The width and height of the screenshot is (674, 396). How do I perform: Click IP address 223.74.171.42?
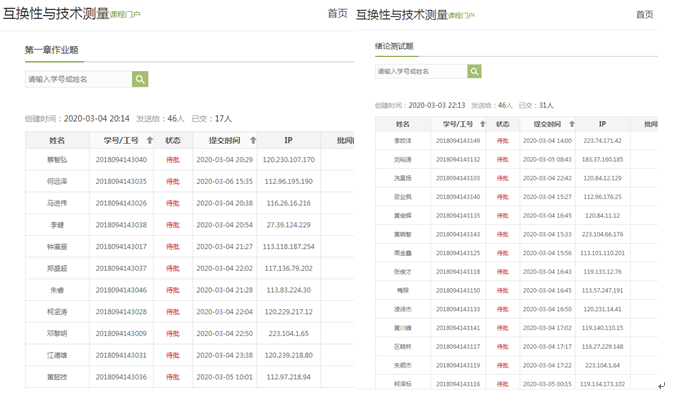(x=602, y=141)
